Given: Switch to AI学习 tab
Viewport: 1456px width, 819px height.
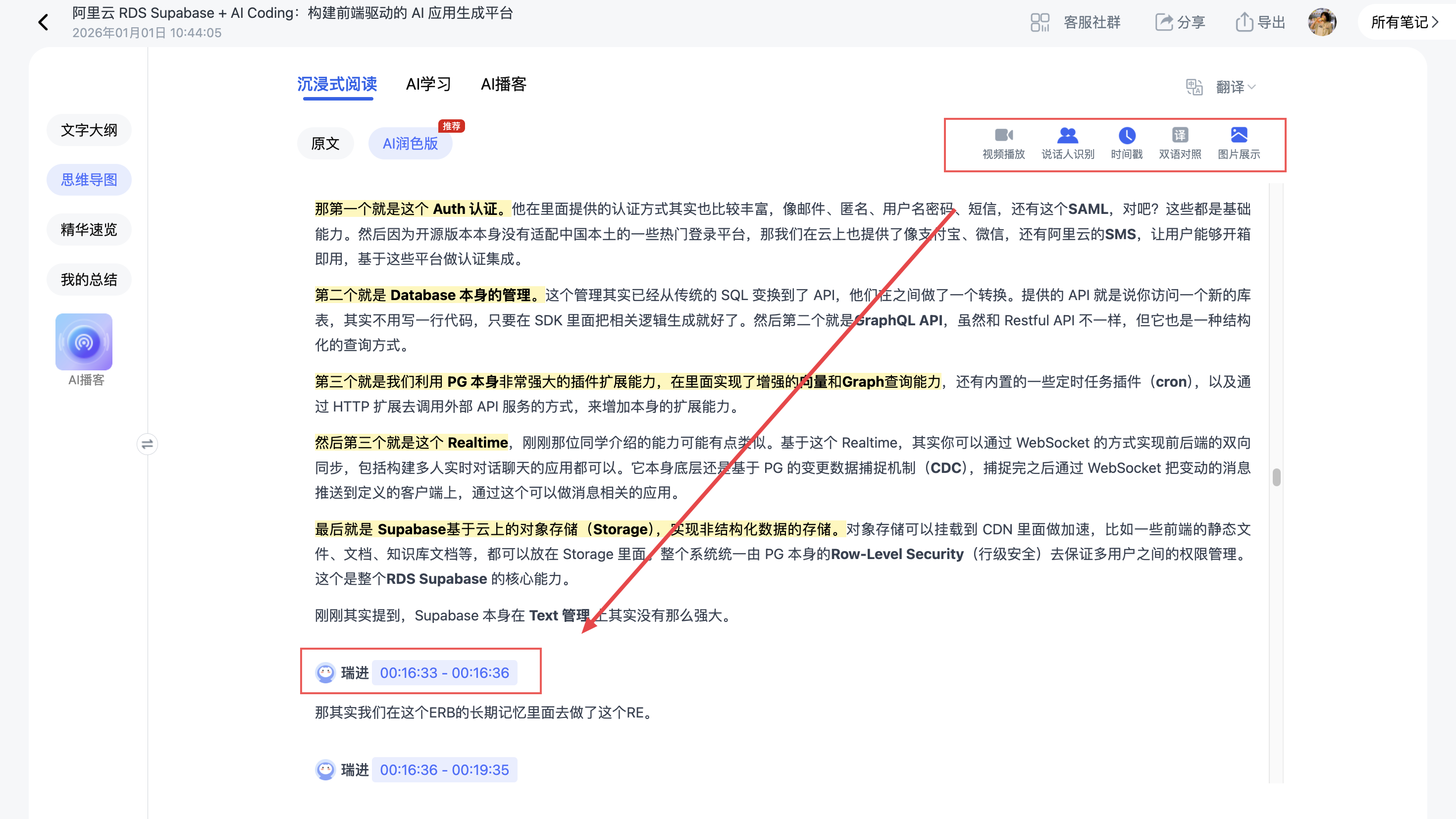Looking at the screenshot, I should (x=428, y=84).
